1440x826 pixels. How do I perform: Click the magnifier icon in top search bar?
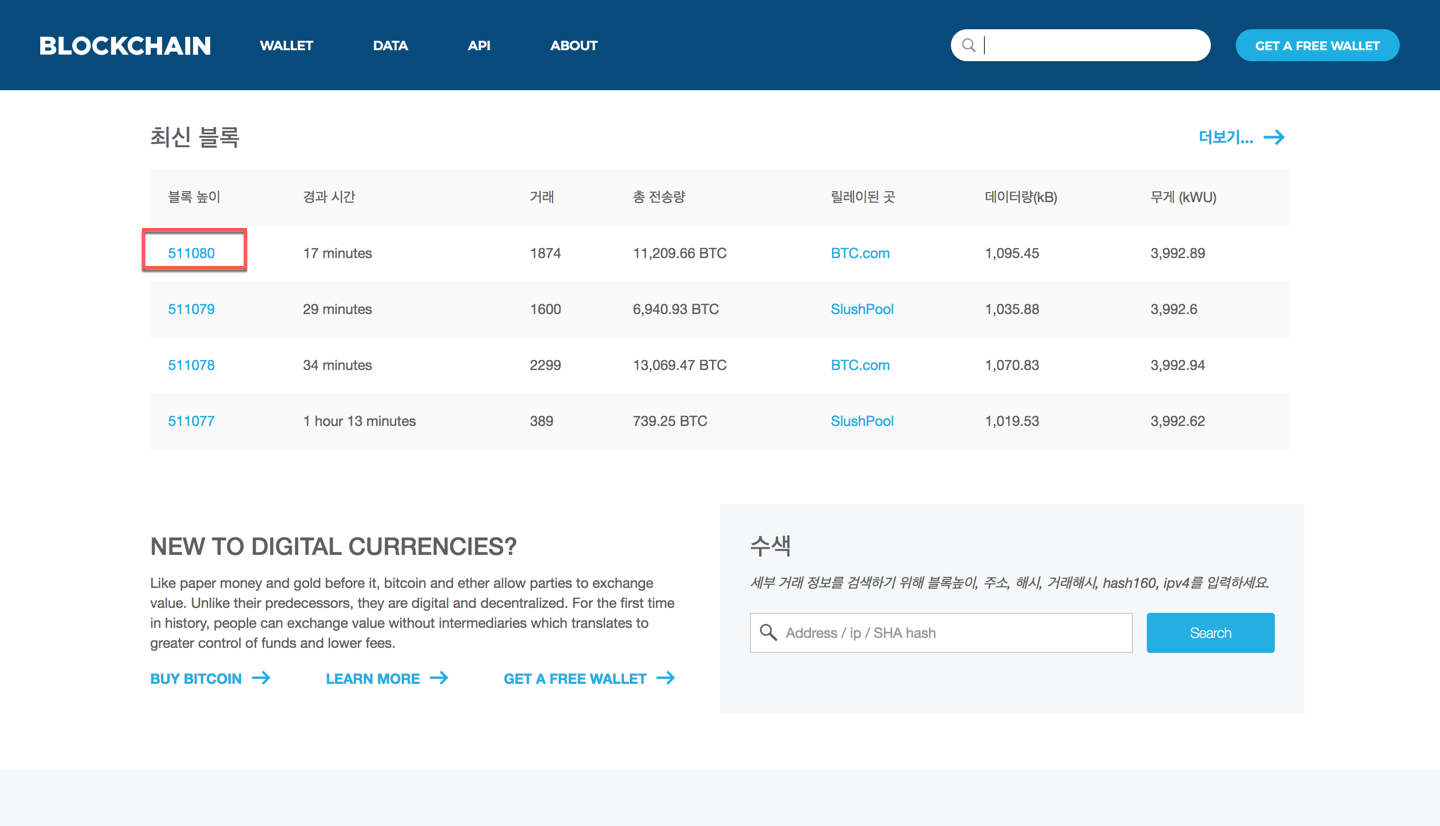click(x=969, y=45)
